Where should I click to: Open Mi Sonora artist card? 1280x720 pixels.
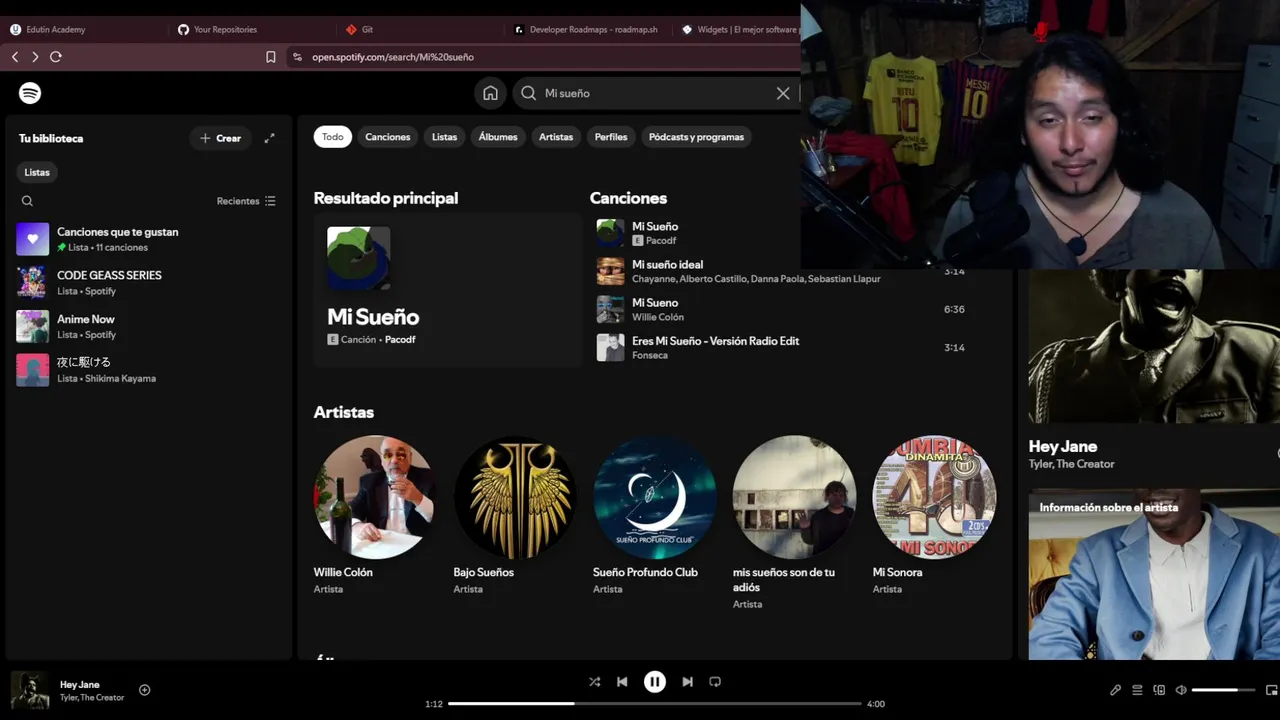point(934,516)
